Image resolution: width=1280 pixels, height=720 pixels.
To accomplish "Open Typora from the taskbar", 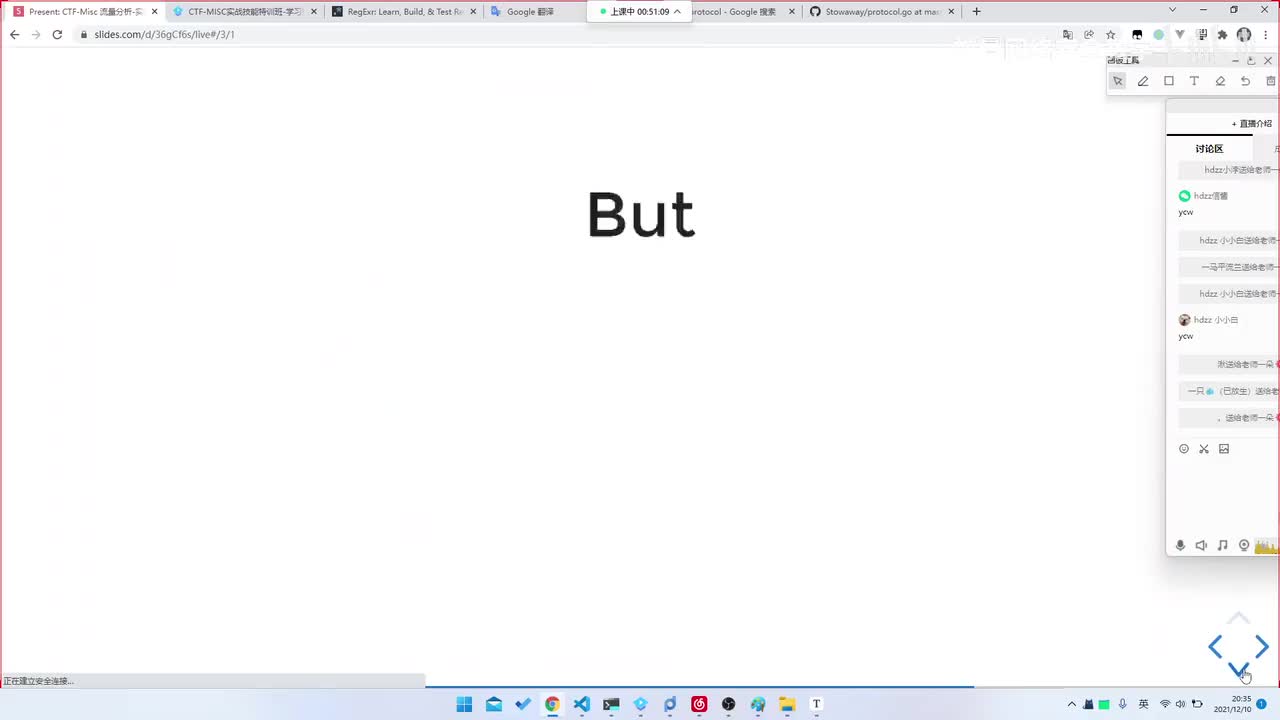I will point(816,704).
